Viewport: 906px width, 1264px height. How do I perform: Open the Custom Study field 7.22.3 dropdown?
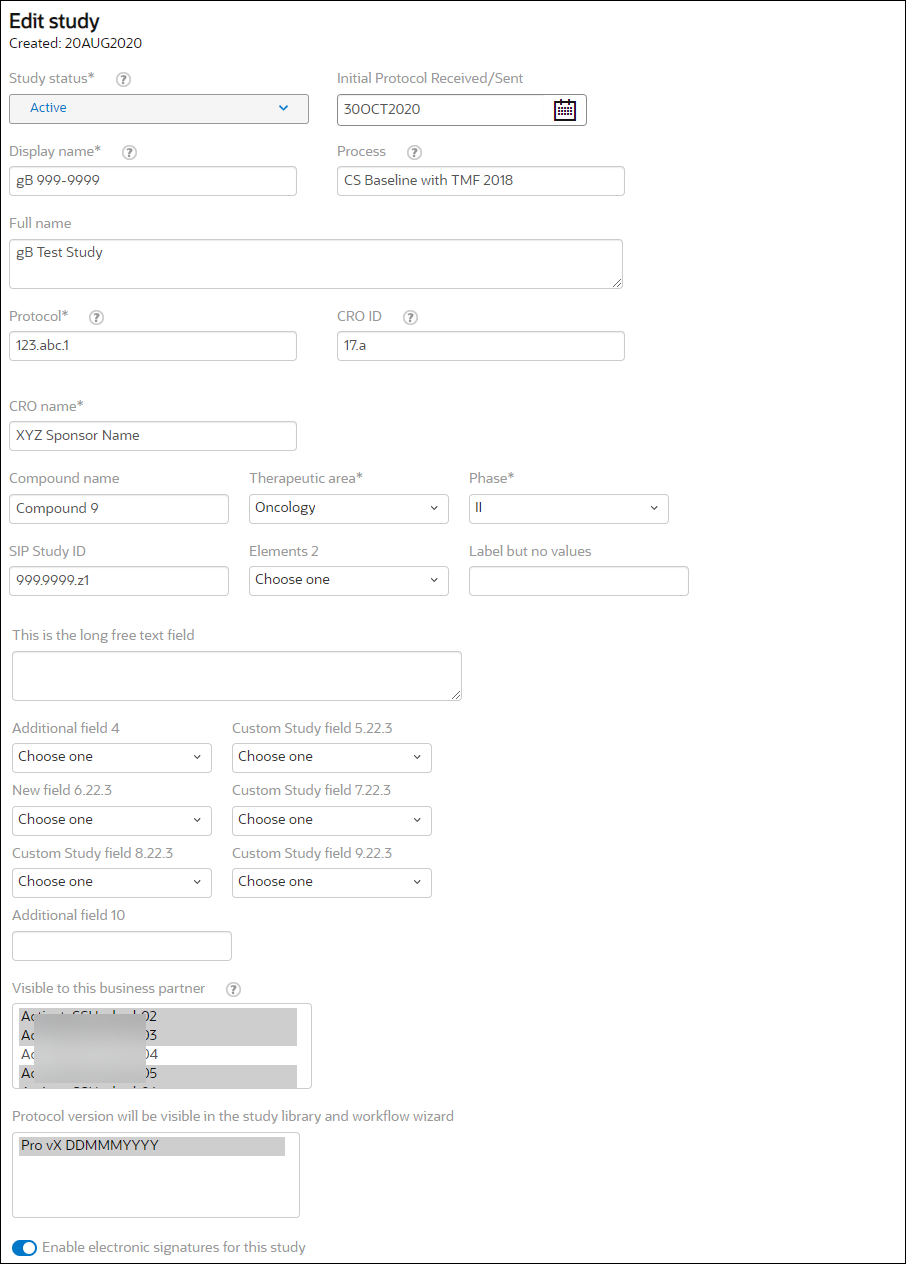click(332, 820)
